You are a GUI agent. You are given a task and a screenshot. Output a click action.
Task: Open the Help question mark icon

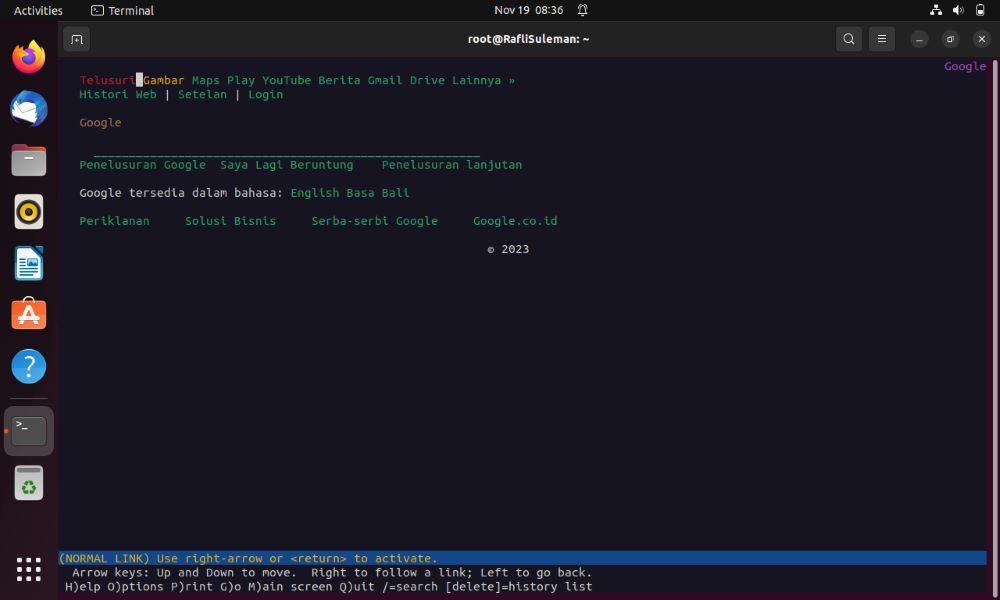[x=29, y=367]
